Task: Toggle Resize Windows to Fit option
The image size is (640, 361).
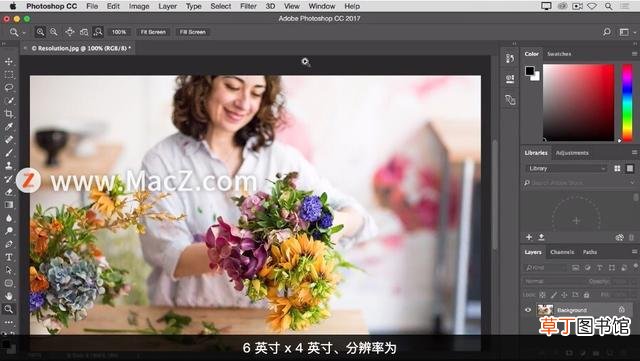Action: 70,32
